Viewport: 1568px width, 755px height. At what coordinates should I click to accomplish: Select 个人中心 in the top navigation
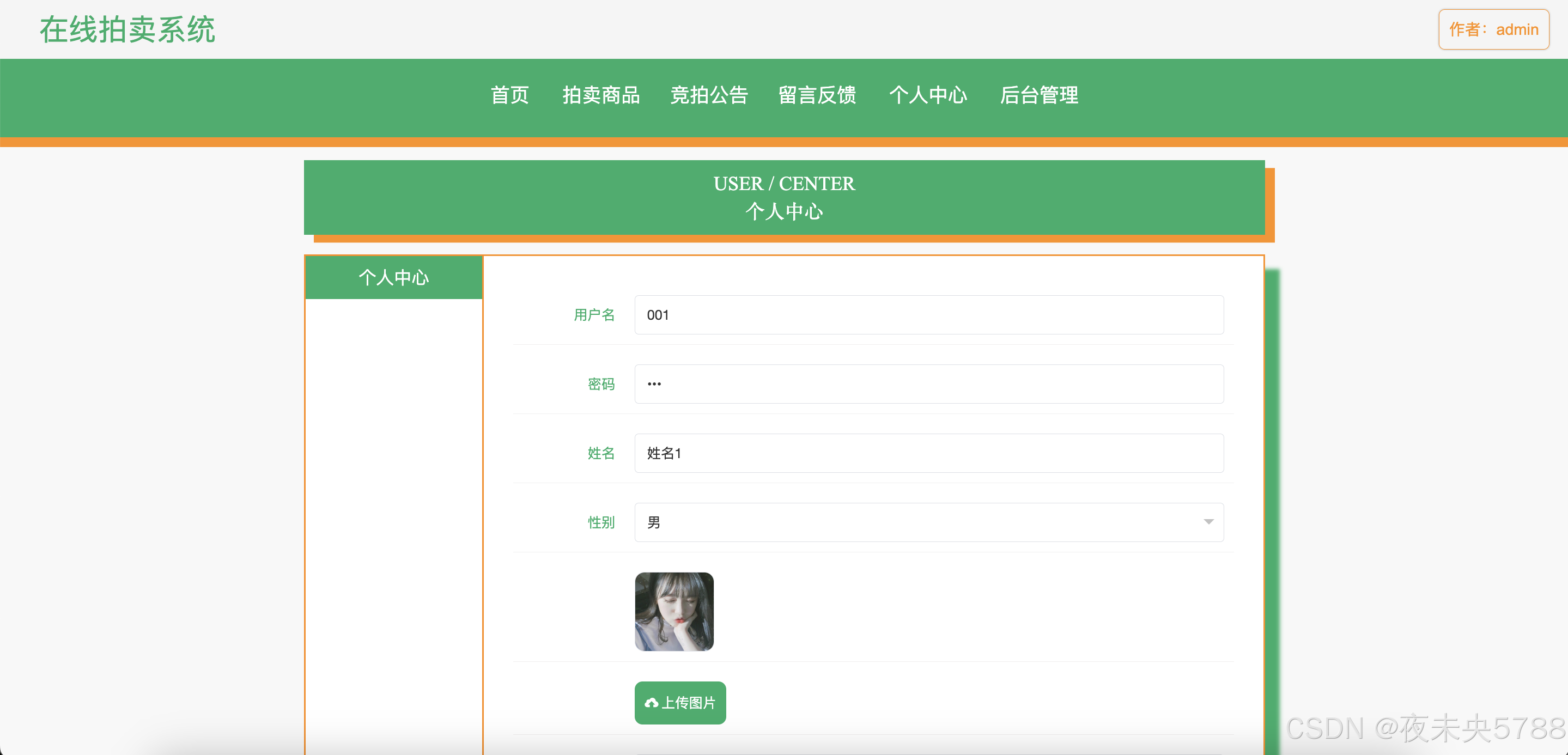[928, 95]
